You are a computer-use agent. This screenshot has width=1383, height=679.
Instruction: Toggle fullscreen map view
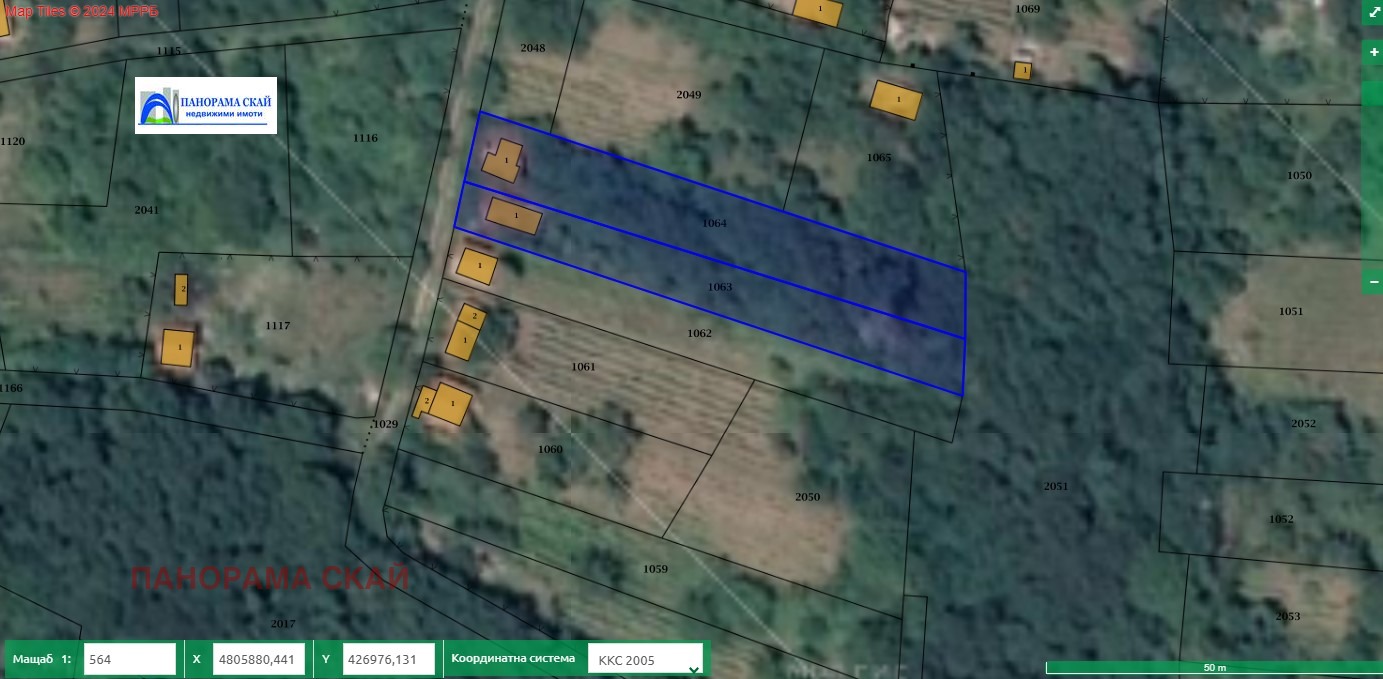point(1372,13)
